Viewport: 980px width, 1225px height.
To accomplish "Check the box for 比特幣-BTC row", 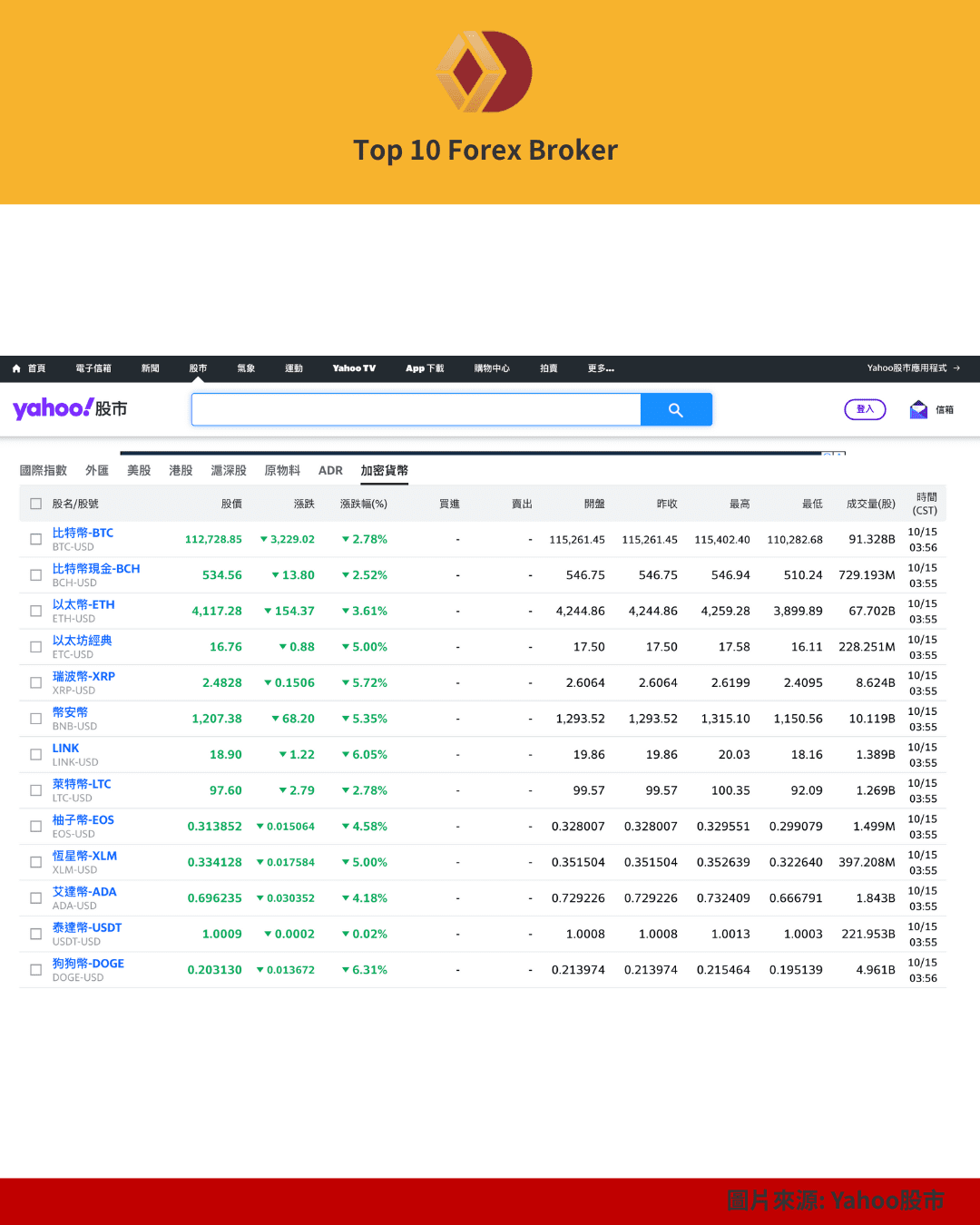I will coord(36,539).
